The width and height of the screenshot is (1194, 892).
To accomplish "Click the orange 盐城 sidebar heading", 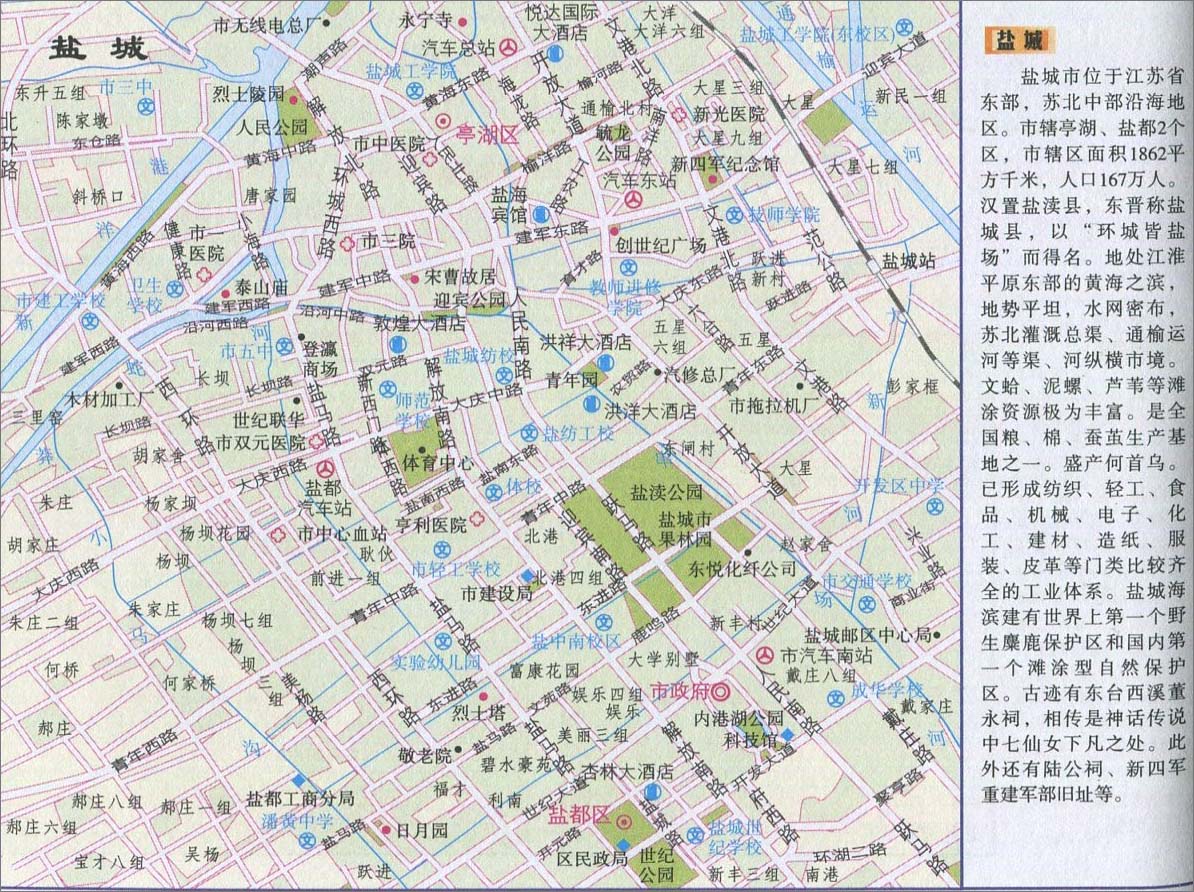I will (1020, 41).
